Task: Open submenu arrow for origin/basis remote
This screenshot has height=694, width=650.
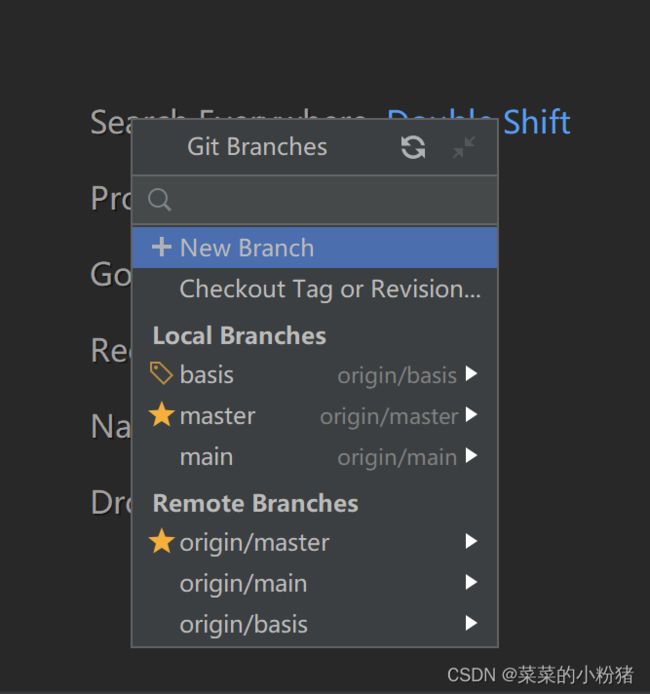Action: pyautogui.click(x=471, y=623)
